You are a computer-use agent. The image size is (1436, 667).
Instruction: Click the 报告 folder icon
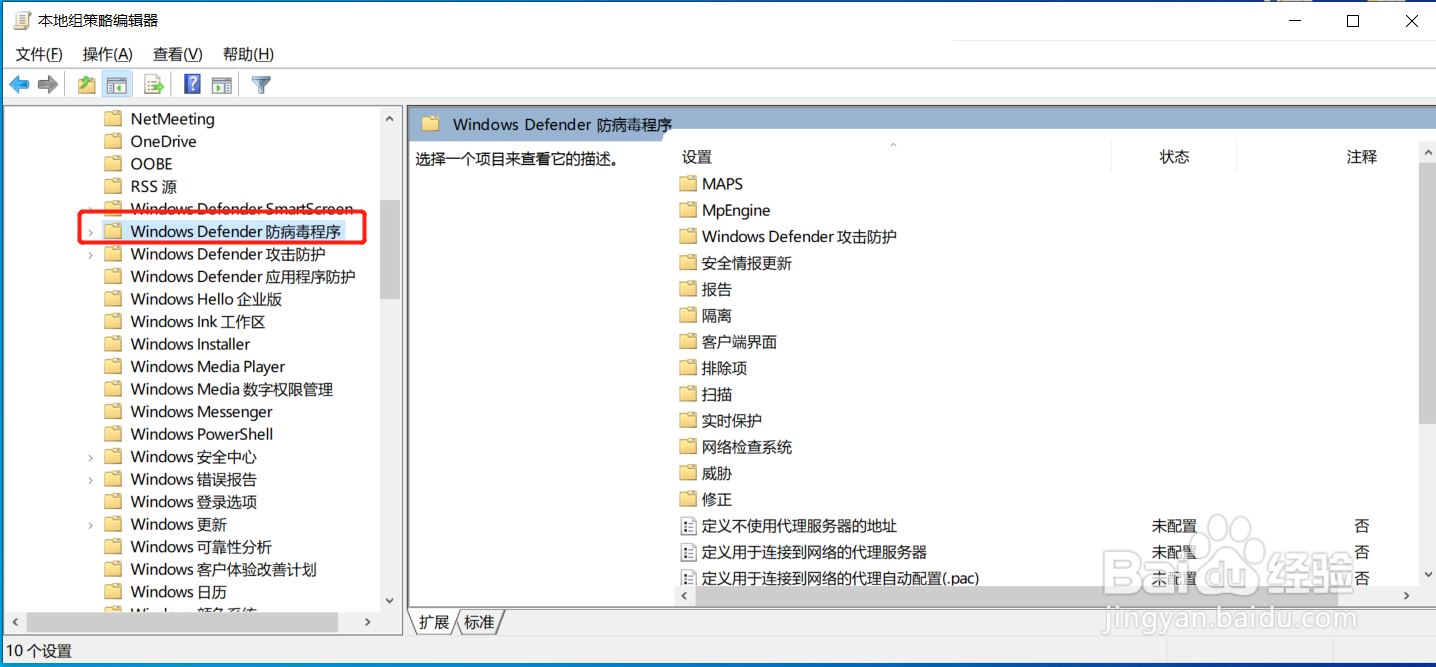688,289
